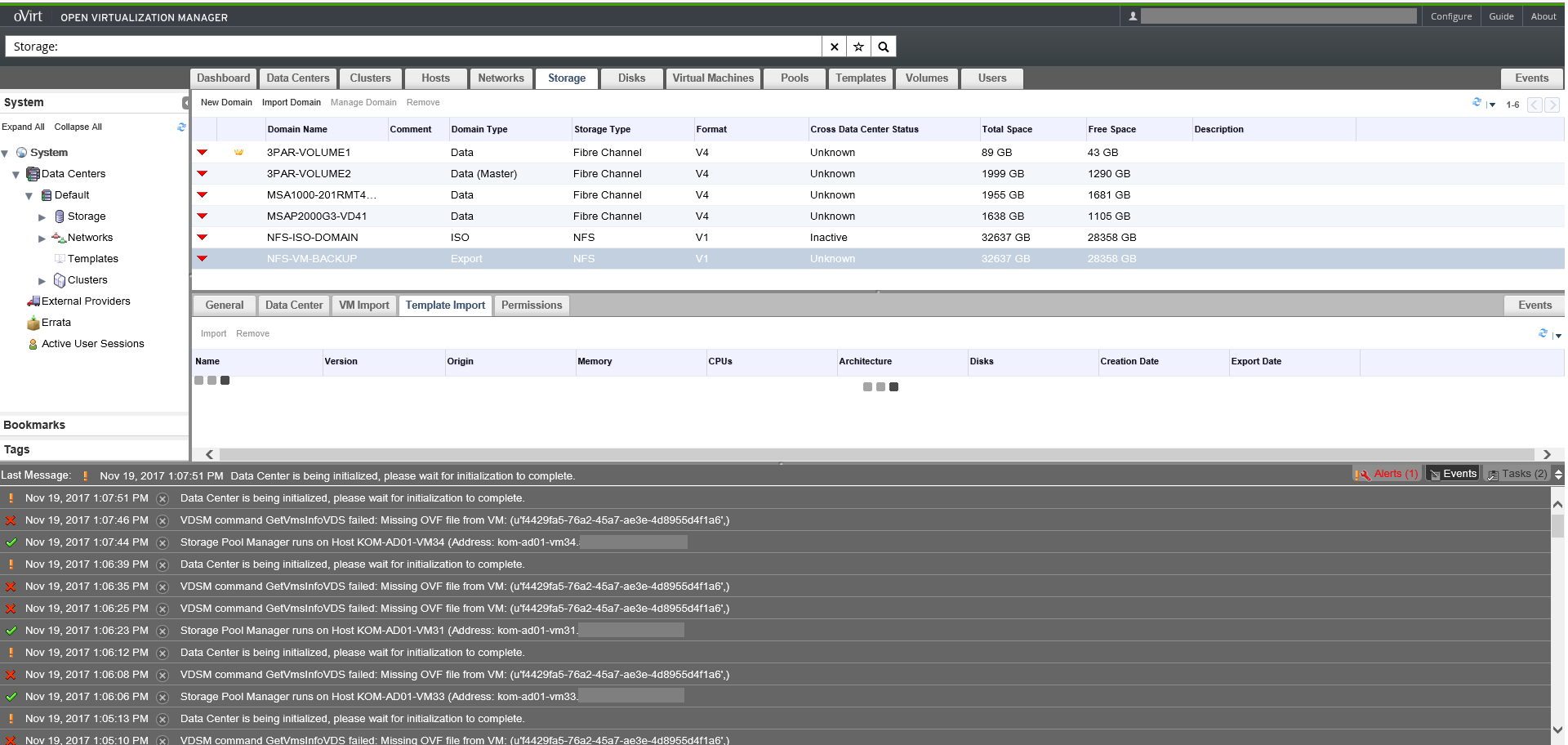Click the Errata tree icon

tap(33, 323)
